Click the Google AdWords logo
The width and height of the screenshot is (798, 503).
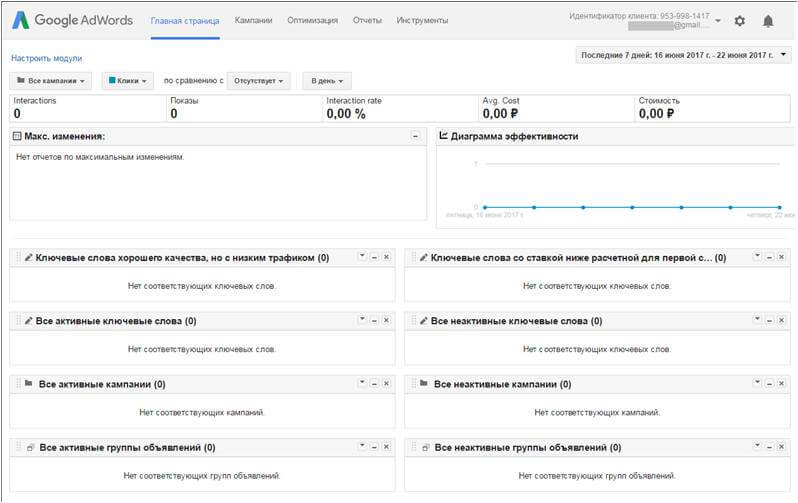click(74, 20)
